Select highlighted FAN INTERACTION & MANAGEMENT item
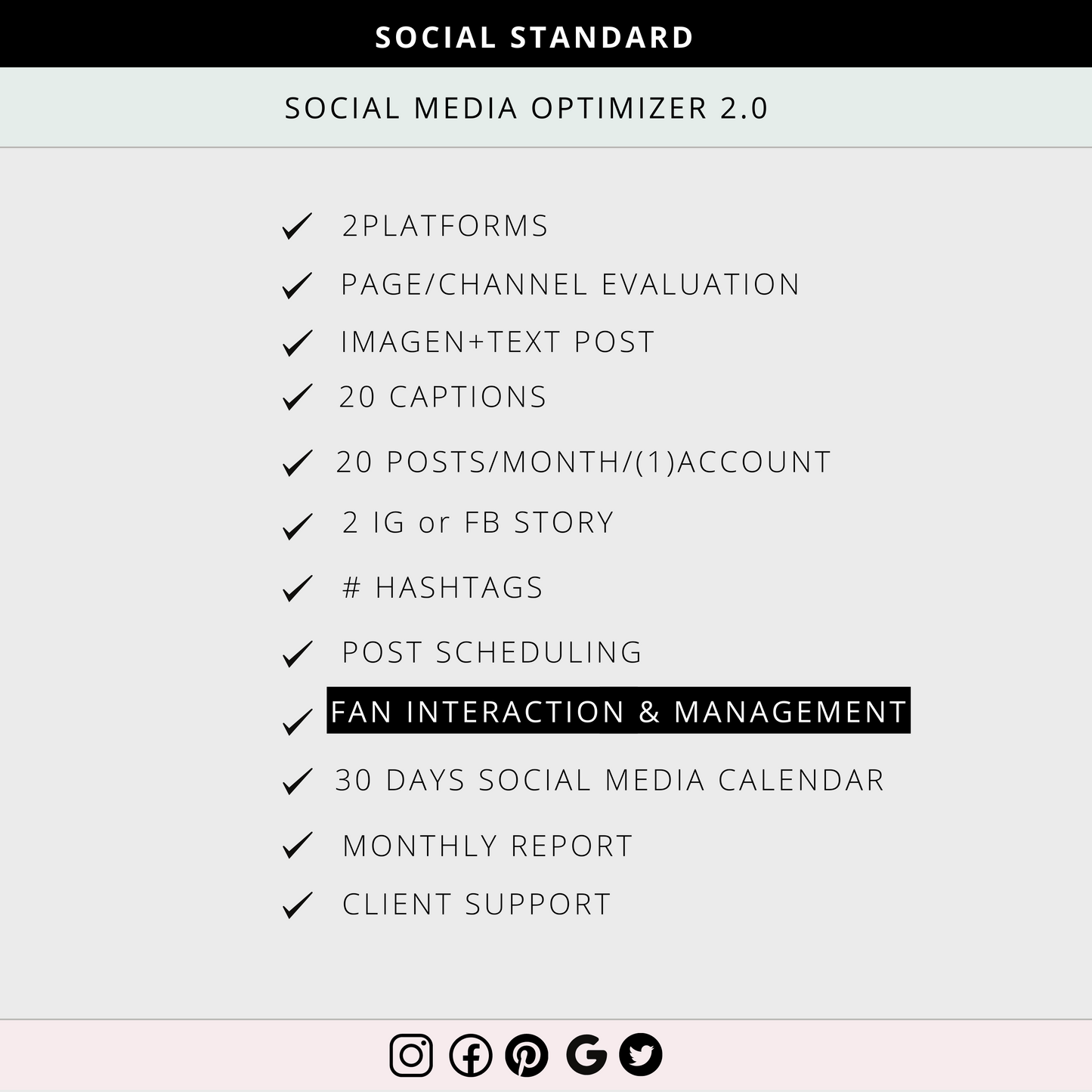Screen dimensions: 1092x1092 [x=618, y=710]
